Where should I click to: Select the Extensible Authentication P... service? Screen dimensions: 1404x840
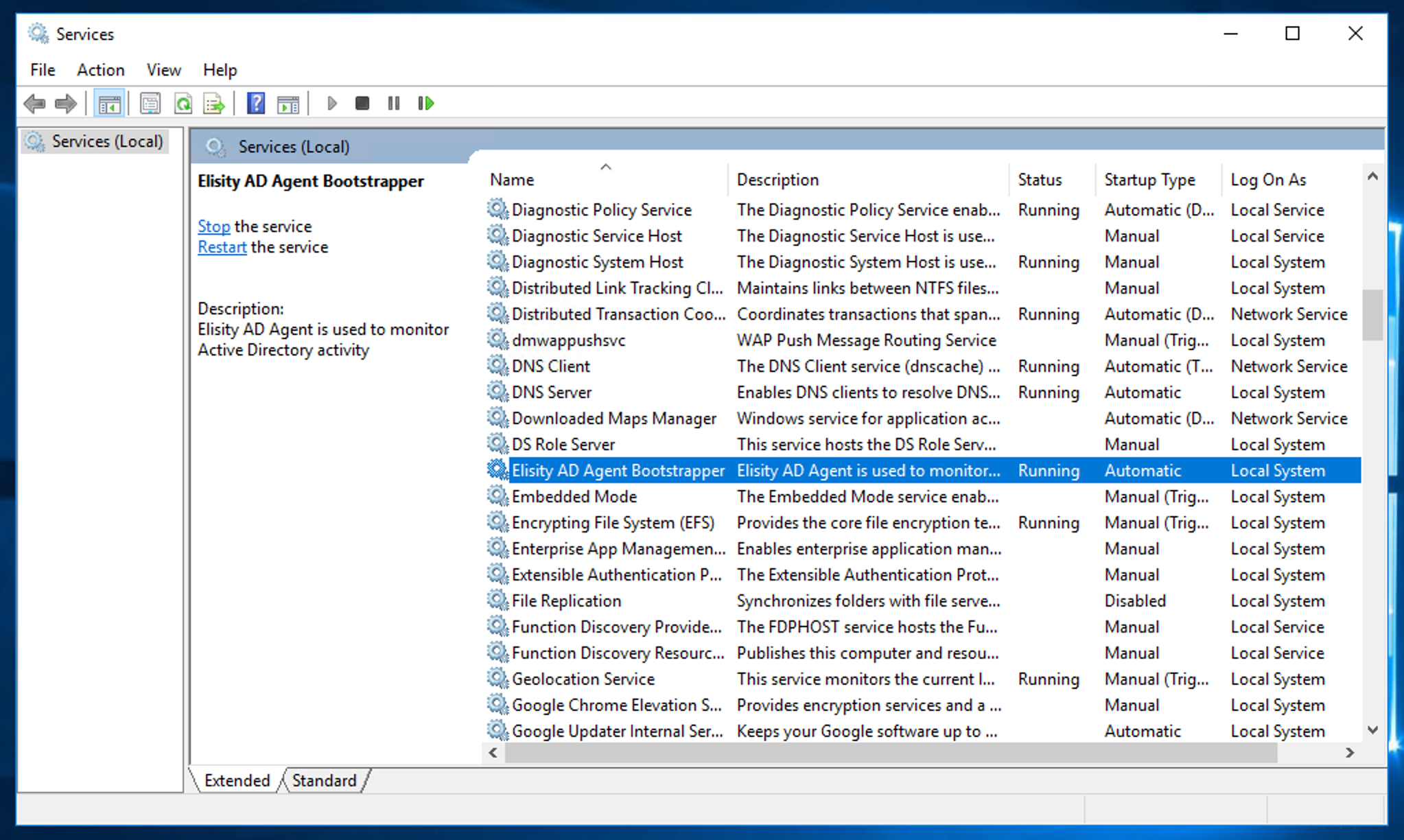click(x=923, y=574)
